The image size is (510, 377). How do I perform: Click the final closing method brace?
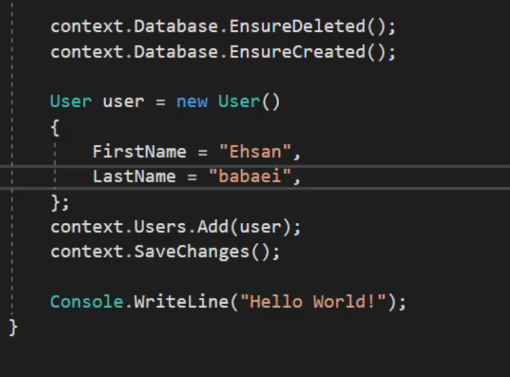click(x=13, y=328)
